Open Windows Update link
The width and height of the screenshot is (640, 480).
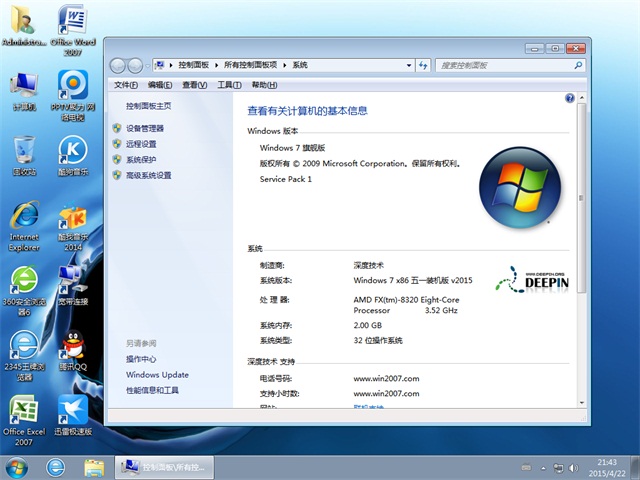pos(157,375)
